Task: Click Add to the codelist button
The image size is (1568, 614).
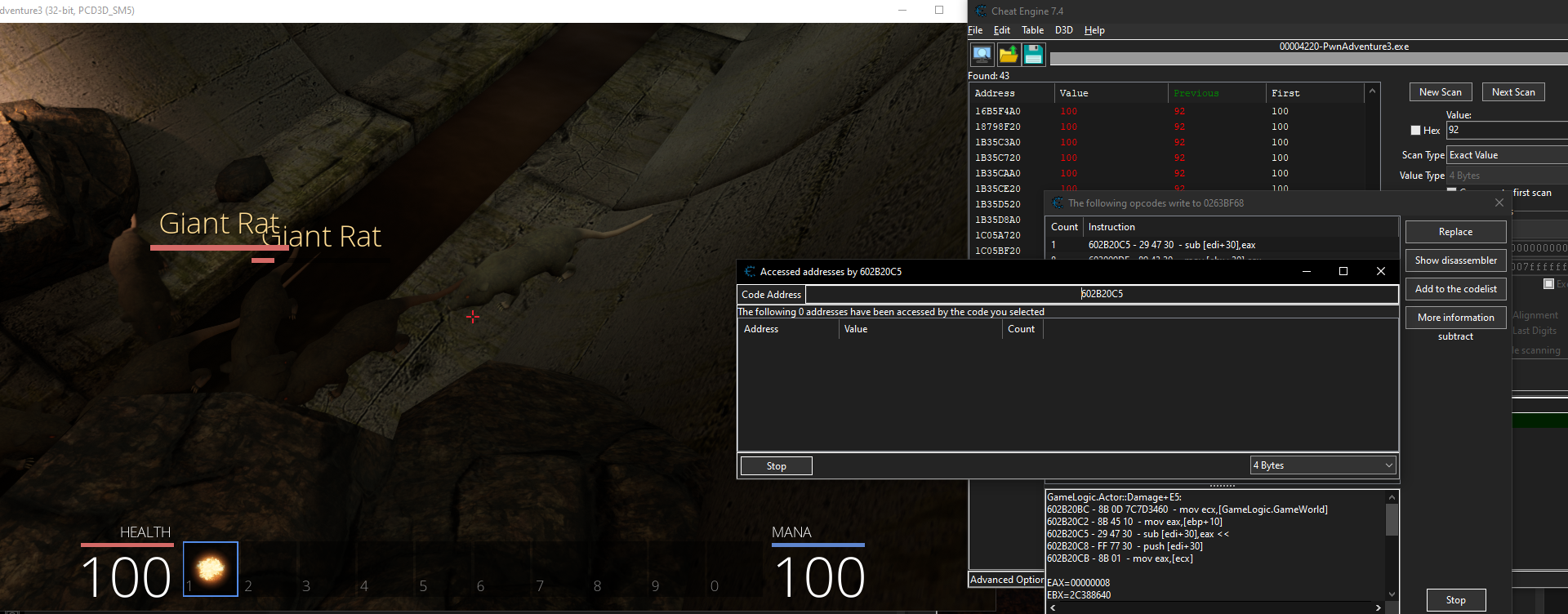Action: tap(1455, 289)
